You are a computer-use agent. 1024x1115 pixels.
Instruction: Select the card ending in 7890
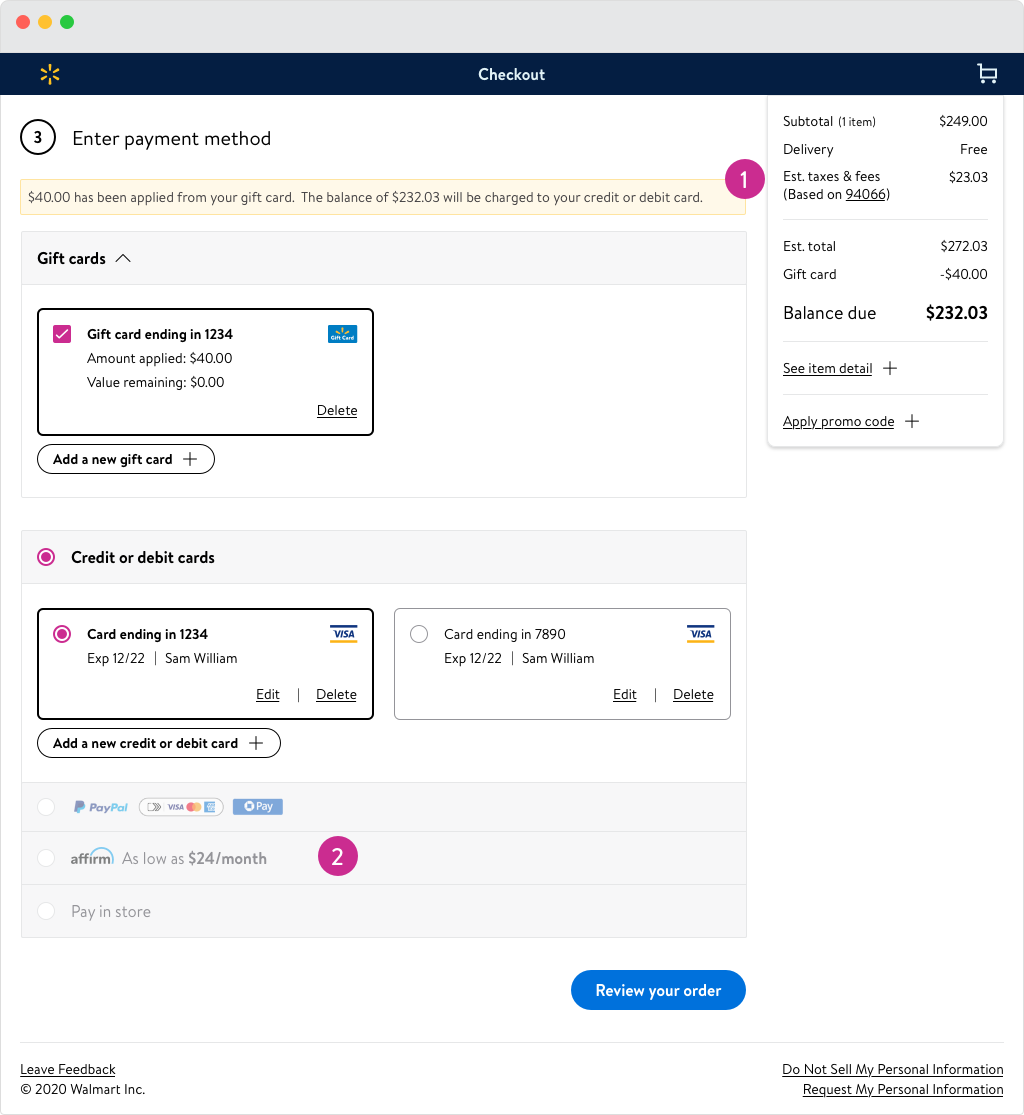coord(419,634)
